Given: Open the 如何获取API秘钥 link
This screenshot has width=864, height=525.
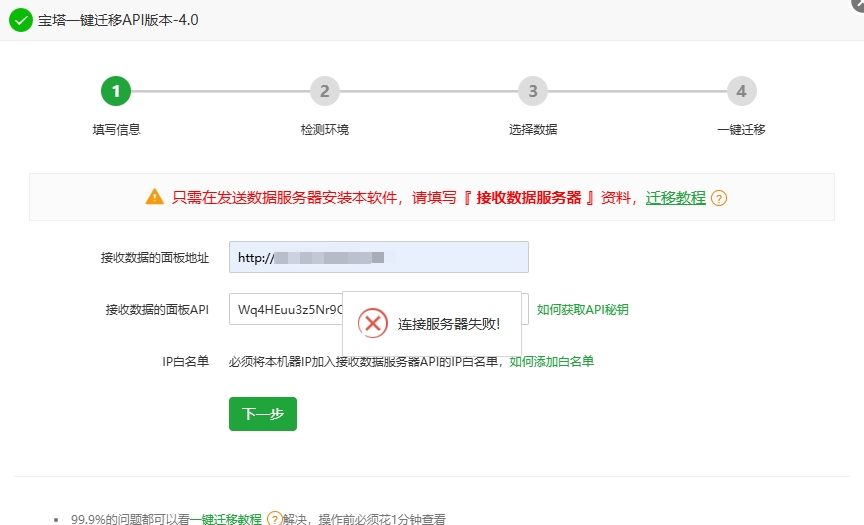Looking at the screenshot, I should [582, 310].
